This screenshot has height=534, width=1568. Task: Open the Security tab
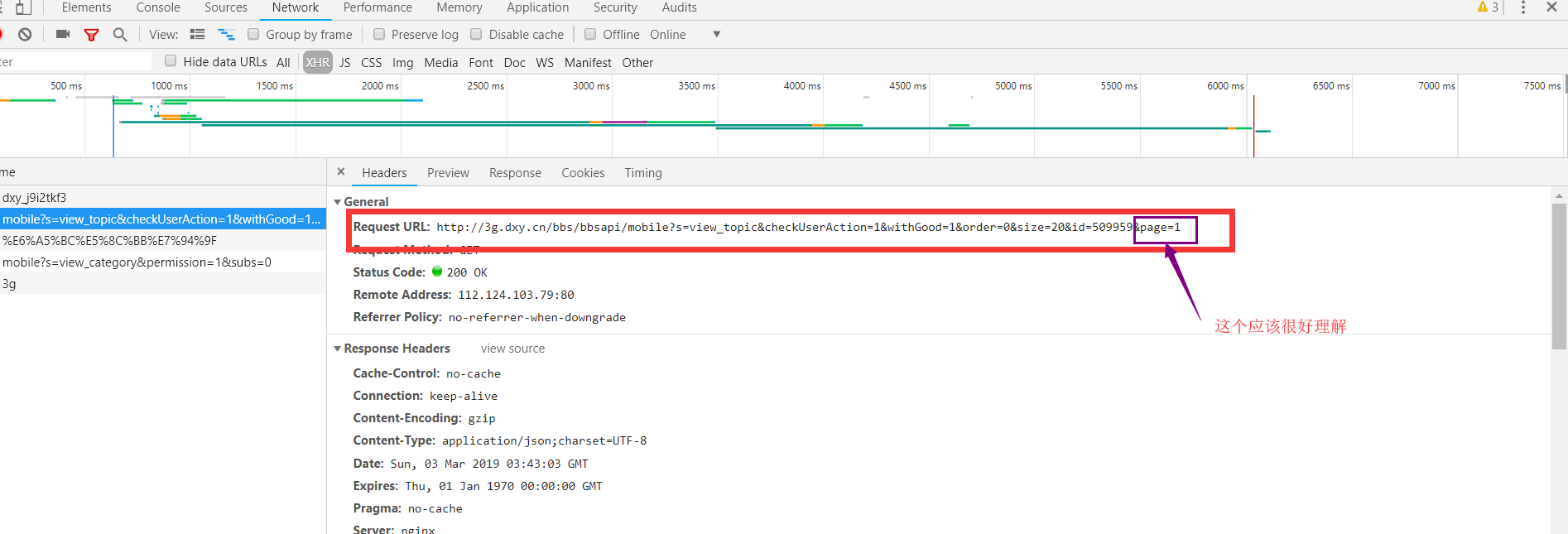click(x=615, y=7)
